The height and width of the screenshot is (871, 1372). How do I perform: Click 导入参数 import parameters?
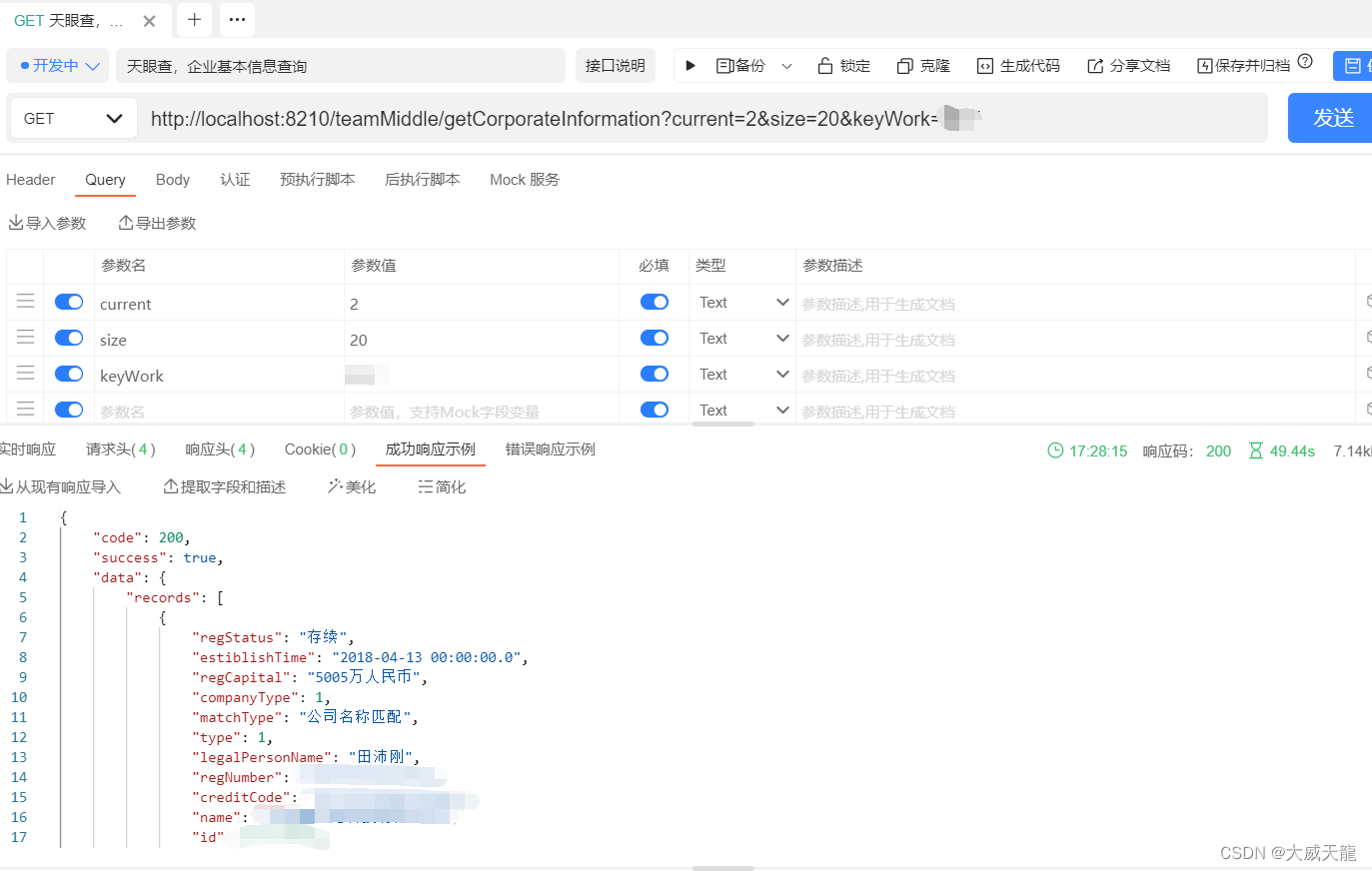click(48, 223)
